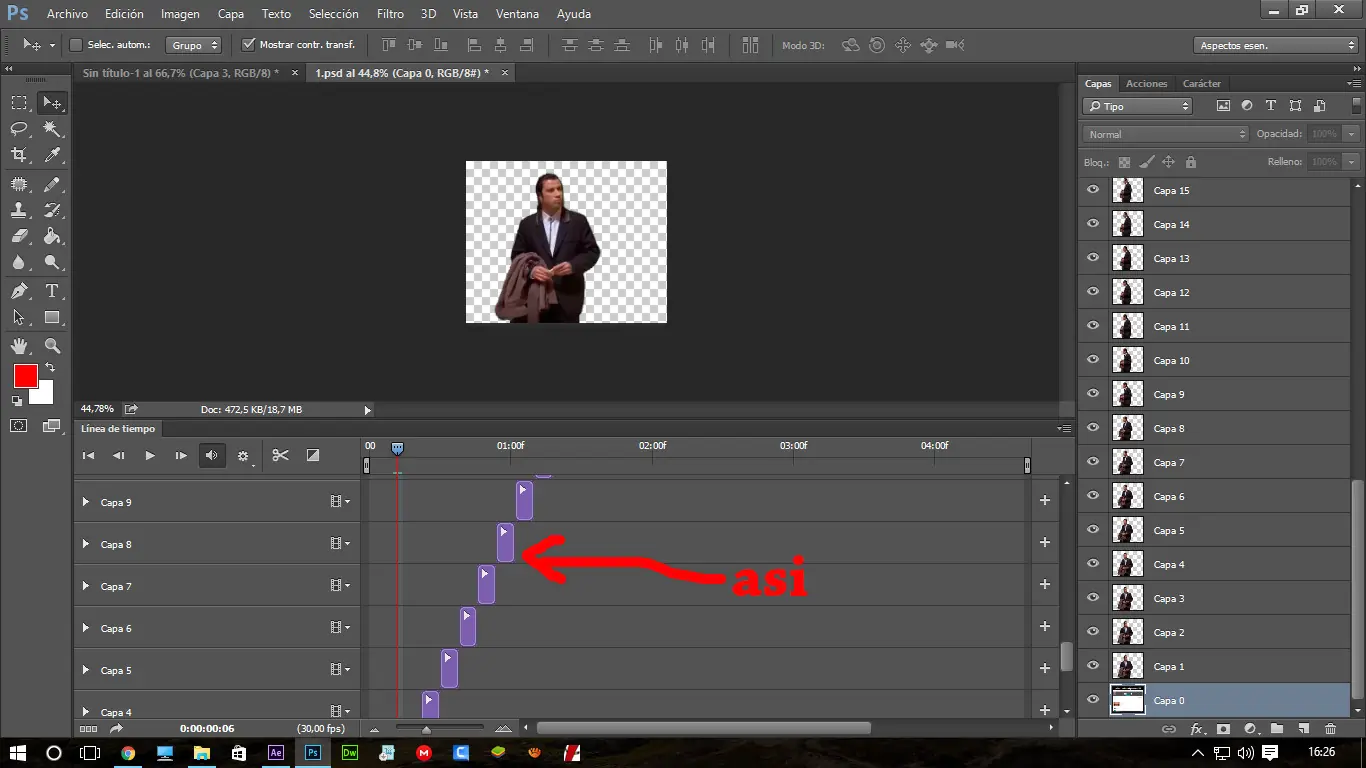Open the Grupo dropdown
The image size is (1366, 768).
pyautogui.click(x=194, y=45)
